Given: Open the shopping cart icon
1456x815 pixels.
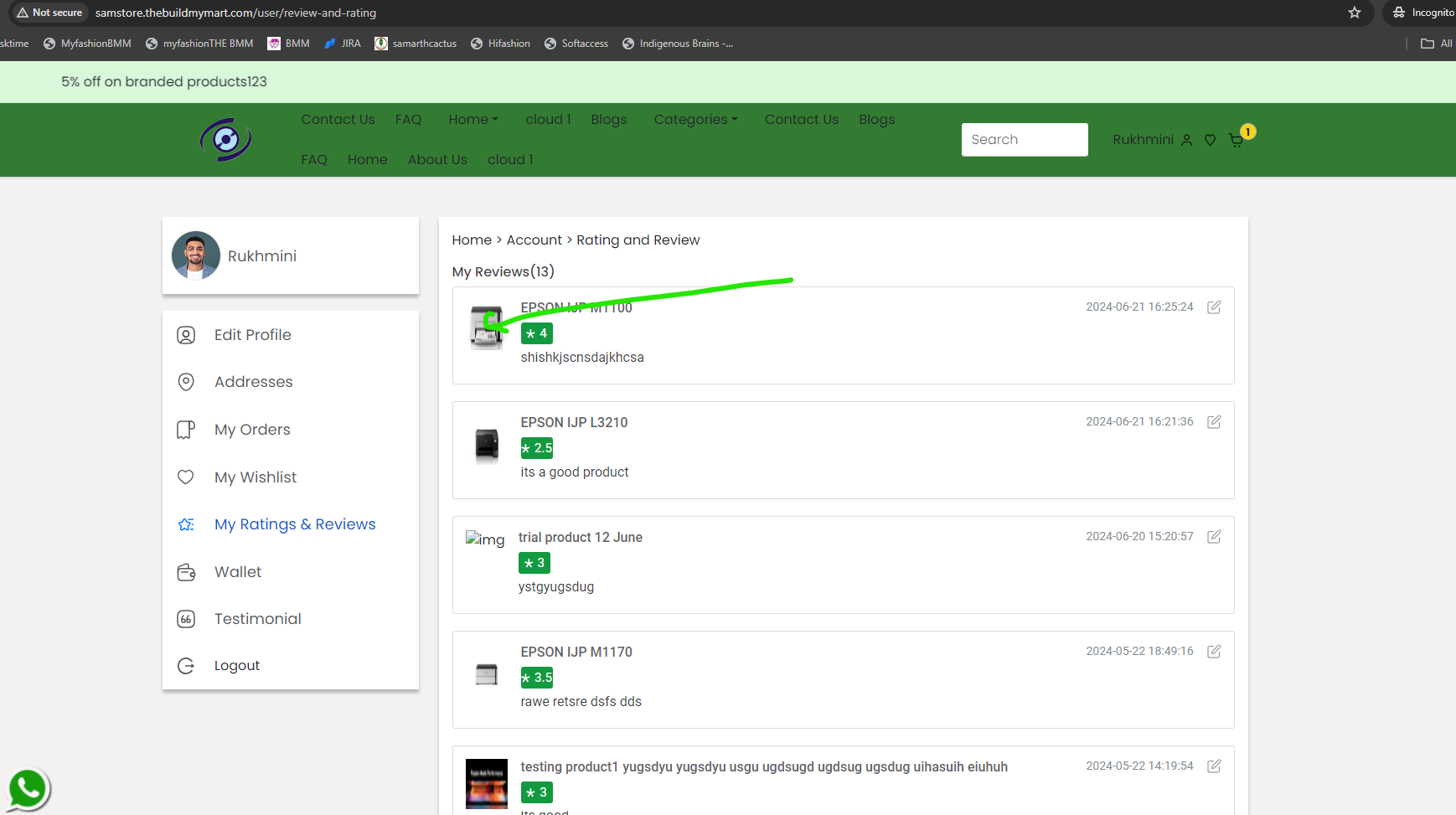Looking at the screenshot, I should [x=1236, y=140].
